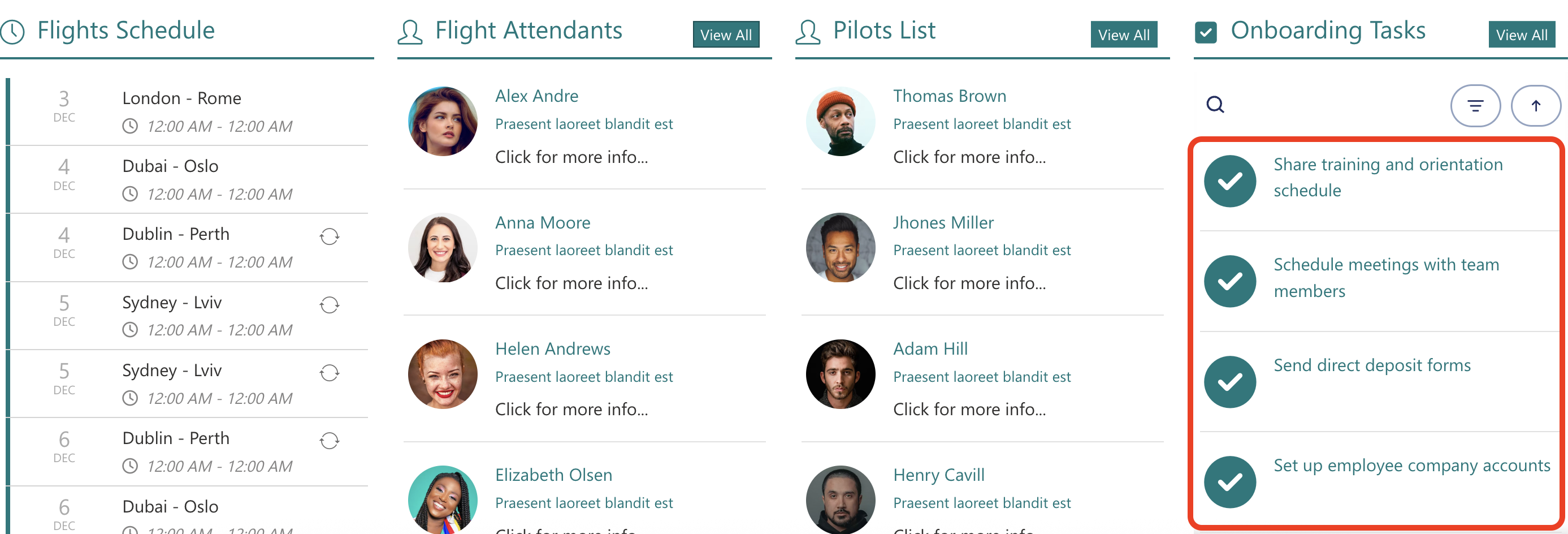Toggle 'Schedule meetings with team members' checkmark
Image resolution: width=1568 pixels, height=534 pixels.
[x=1229, y=281]
